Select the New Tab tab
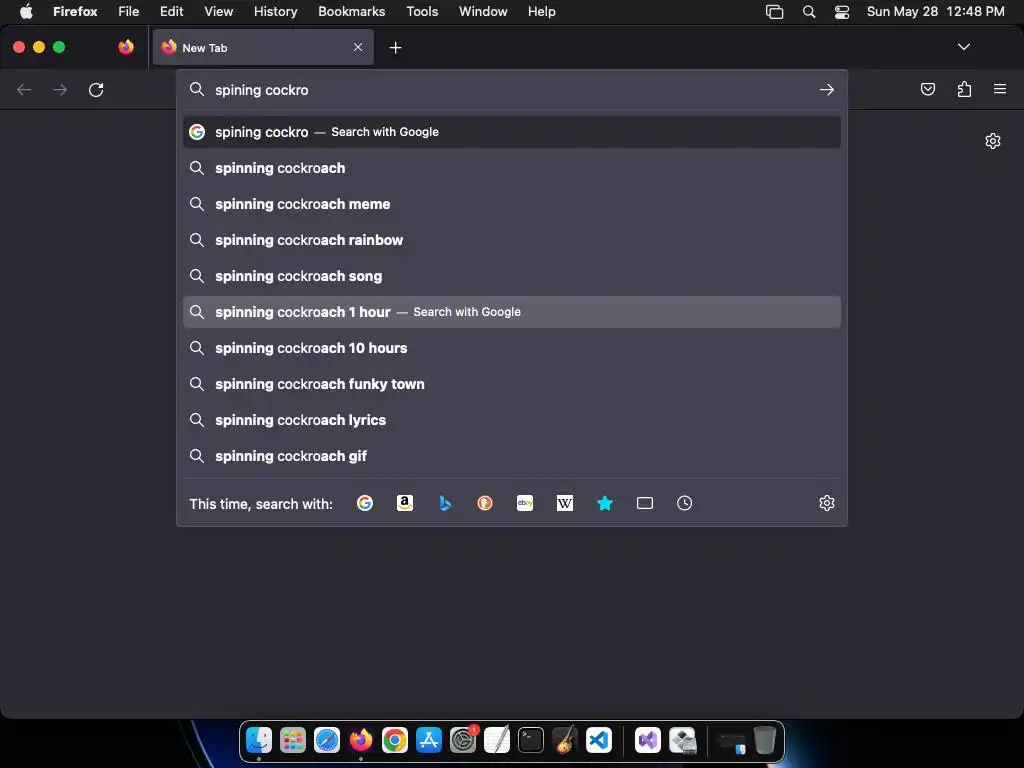Image resolution: width=1024 pixels, height=768 pixels. point(263,48)
